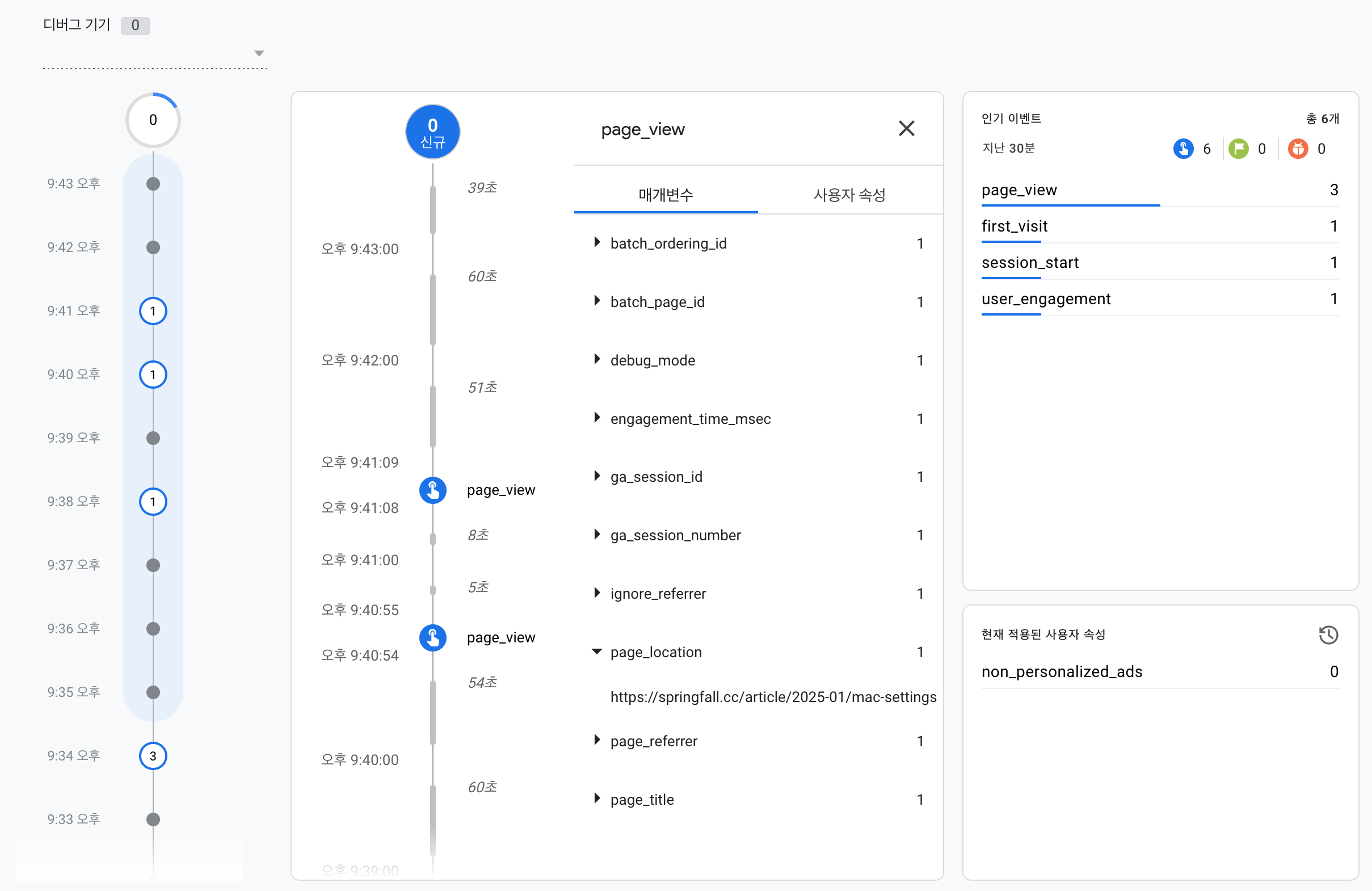Select the 매개변수 tab
The height and width of the screenshot is (891, 1372).
[666, 194]
